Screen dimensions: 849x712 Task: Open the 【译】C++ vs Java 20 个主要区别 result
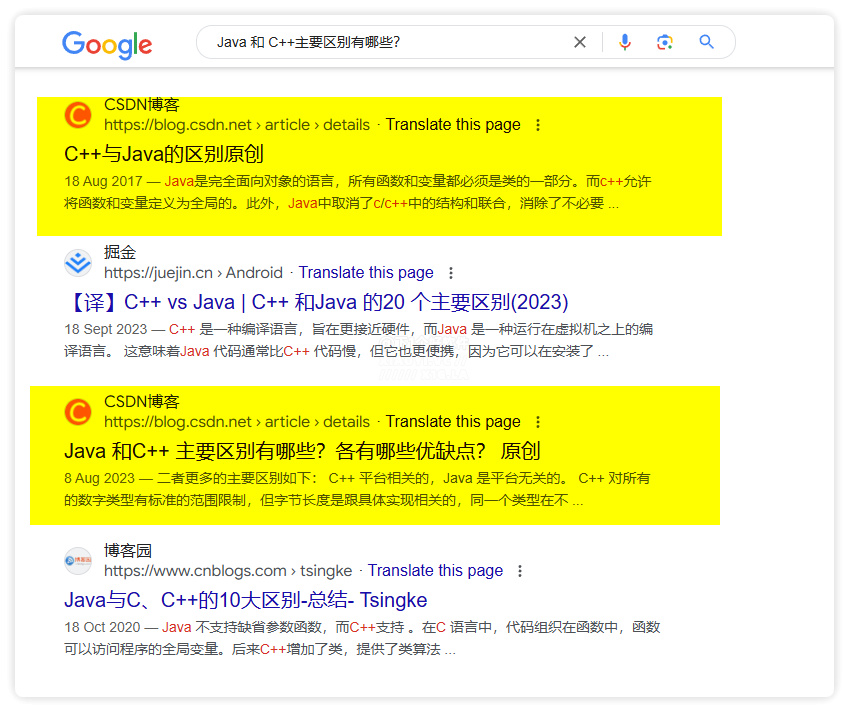point(316,302)
